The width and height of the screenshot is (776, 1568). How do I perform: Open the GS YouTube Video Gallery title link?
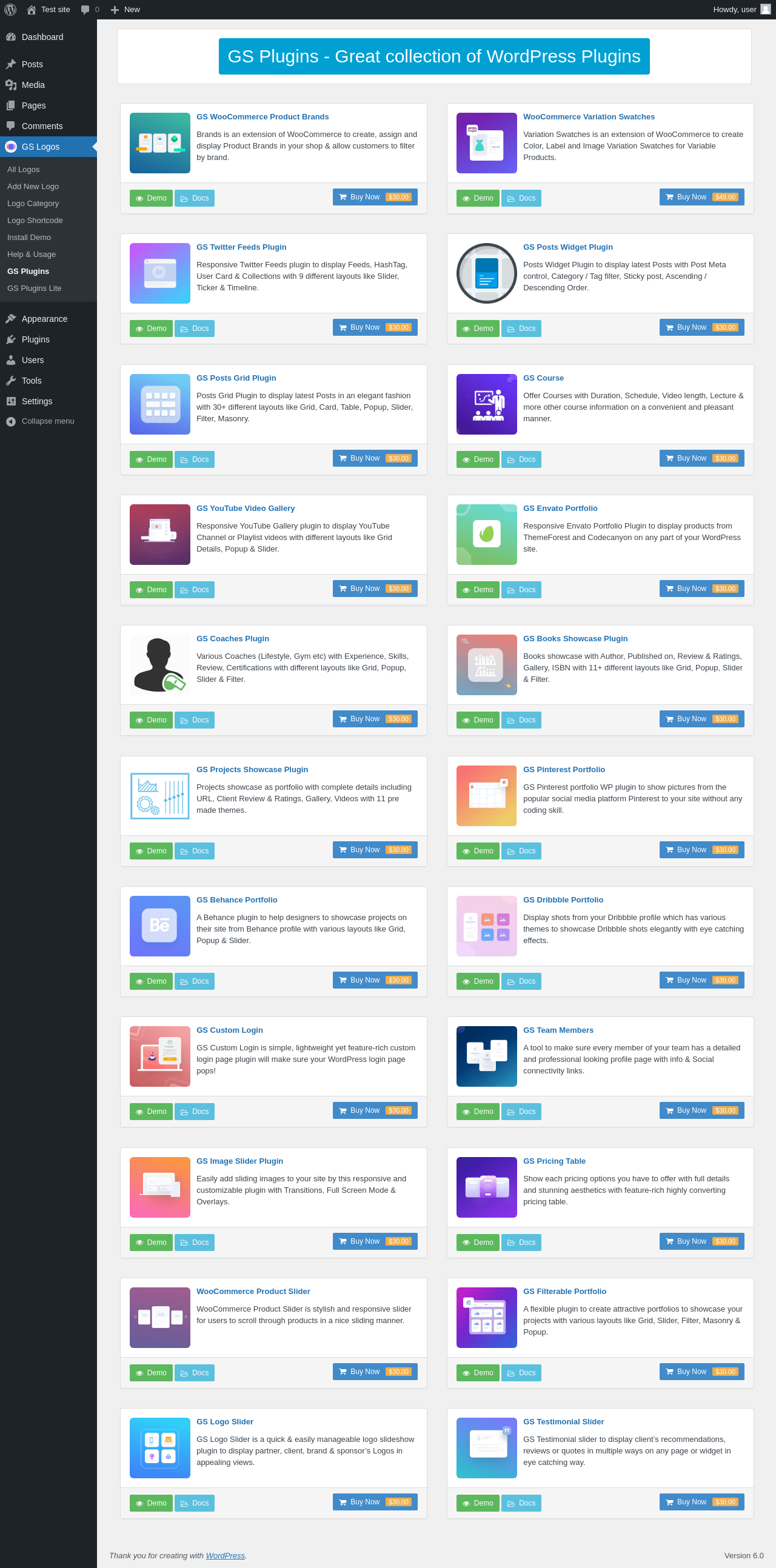coord(246,509)
